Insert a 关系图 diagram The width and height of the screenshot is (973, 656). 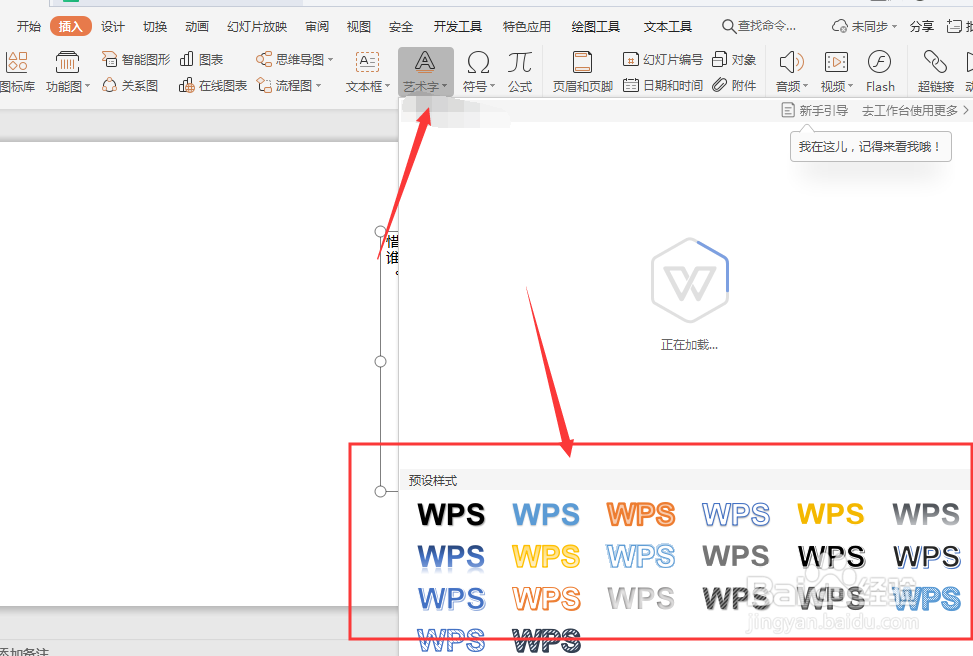coord(130,85)
